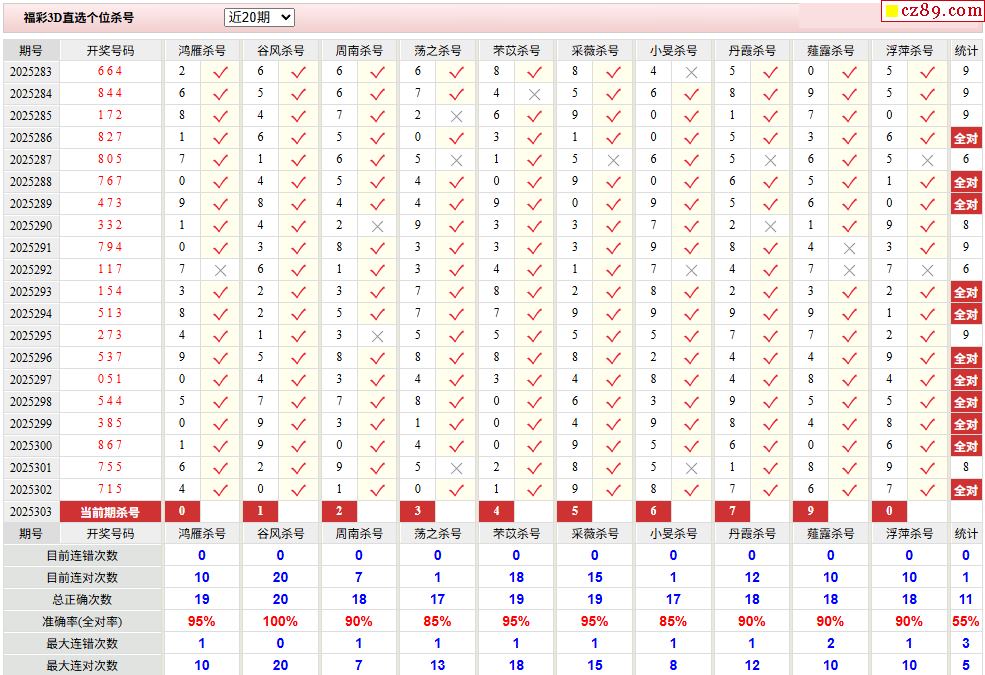This screenshot has width=985, height=675.
Task: Click the 福彩3D直选个位杀号 page title
Action: coord(79,18)
